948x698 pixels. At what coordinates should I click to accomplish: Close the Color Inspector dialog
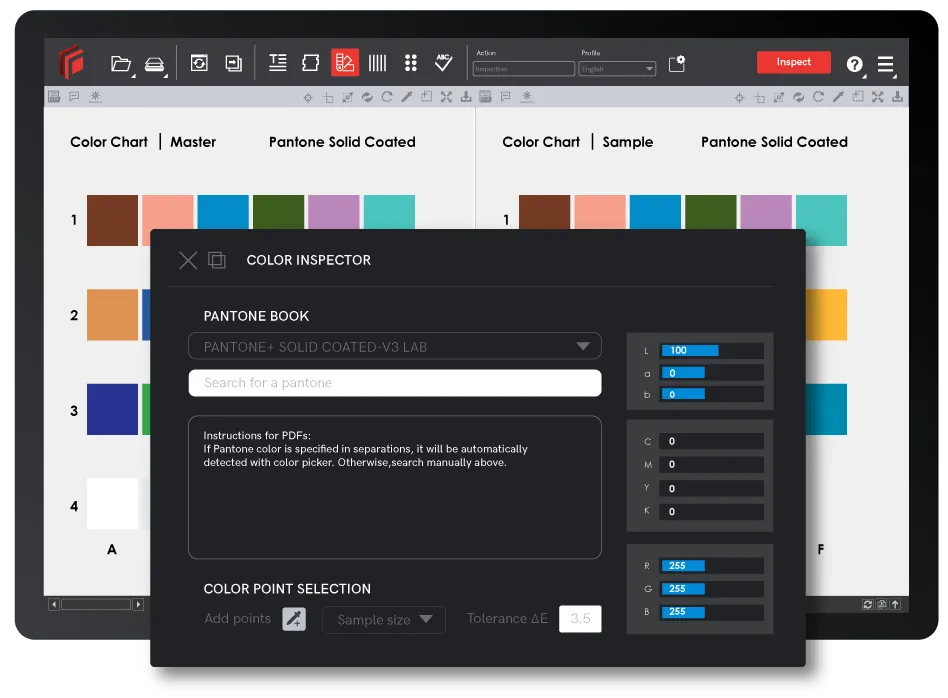click(188, 261)
